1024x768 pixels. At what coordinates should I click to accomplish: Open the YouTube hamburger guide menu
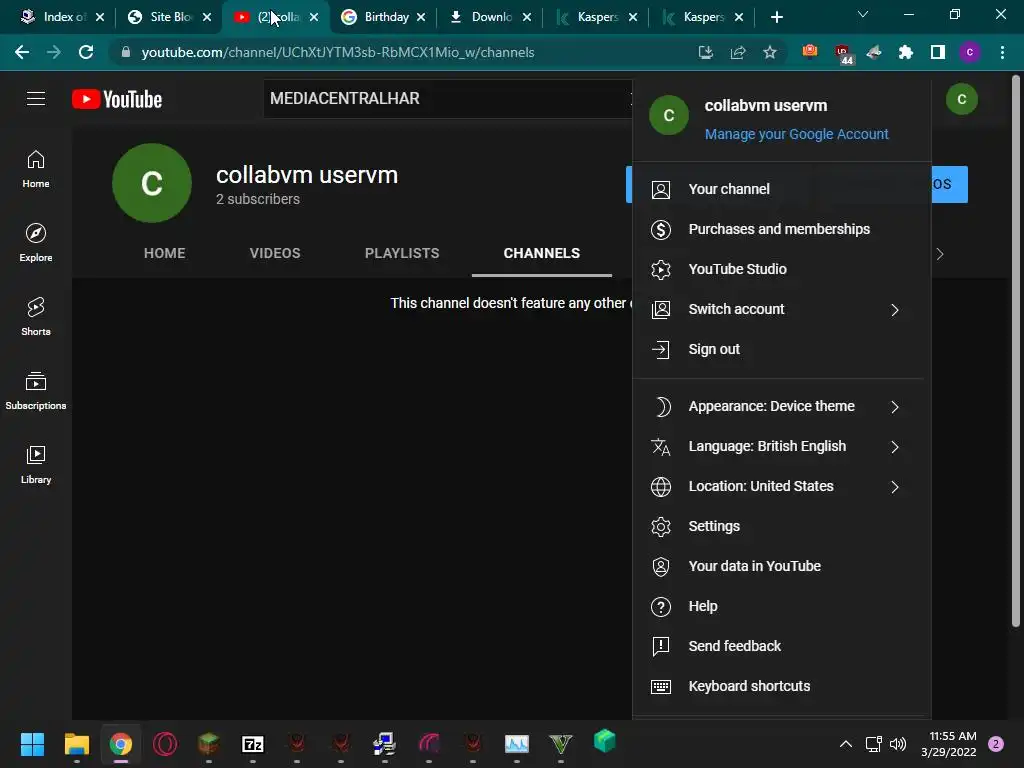[36, 99]
